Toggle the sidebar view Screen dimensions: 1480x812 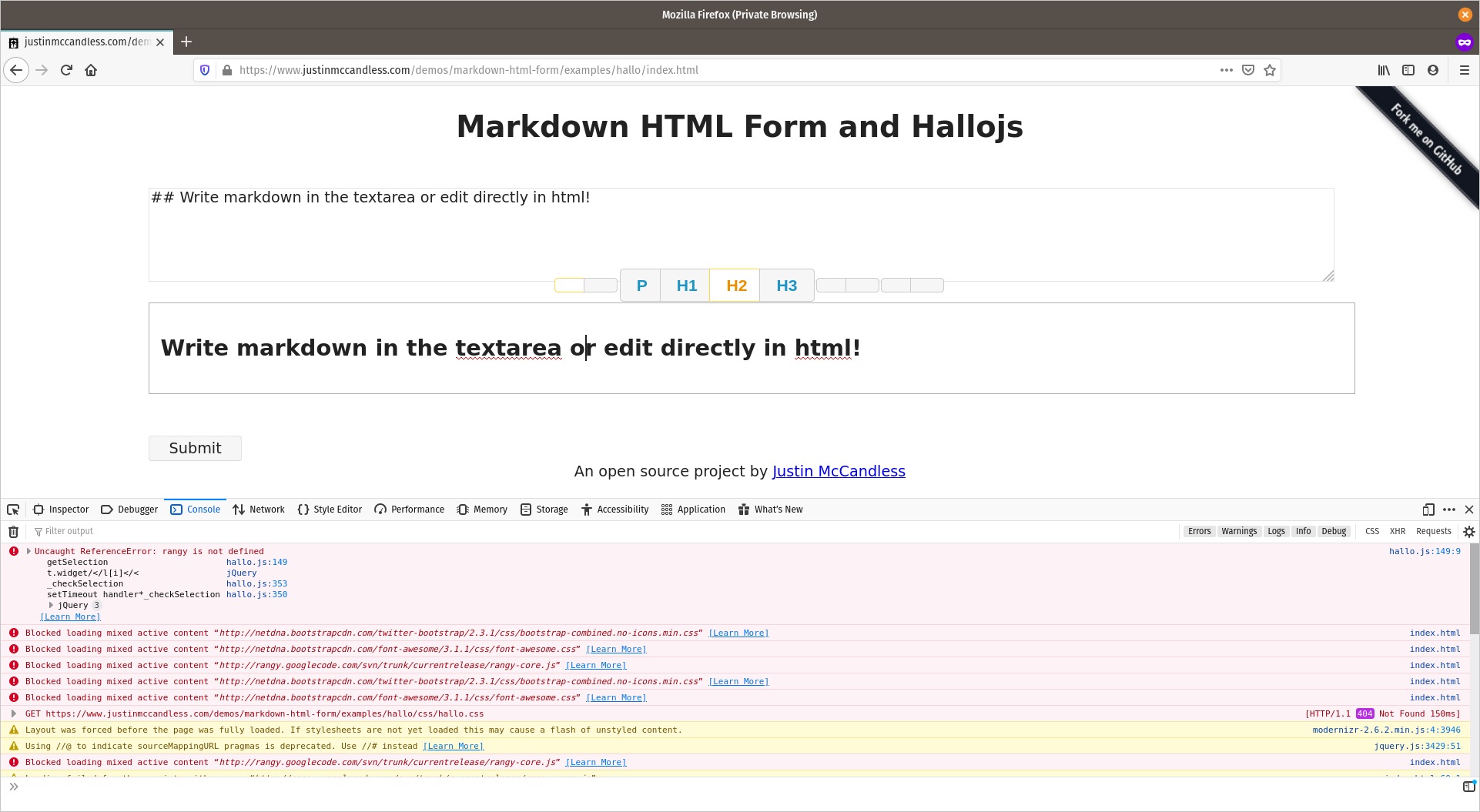pyautogui.click(x=1408, y=70)
